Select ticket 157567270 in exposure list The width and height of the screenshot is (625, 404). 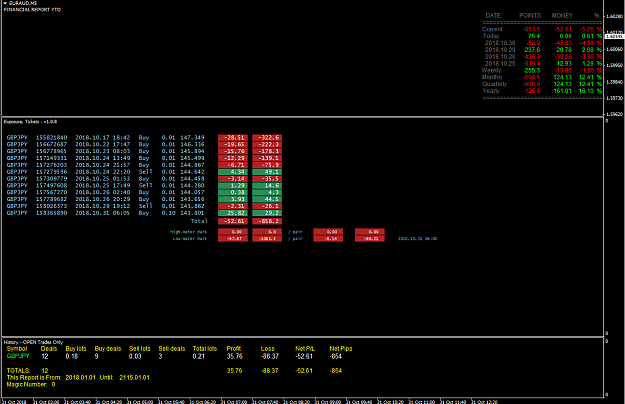pos(51,192)
